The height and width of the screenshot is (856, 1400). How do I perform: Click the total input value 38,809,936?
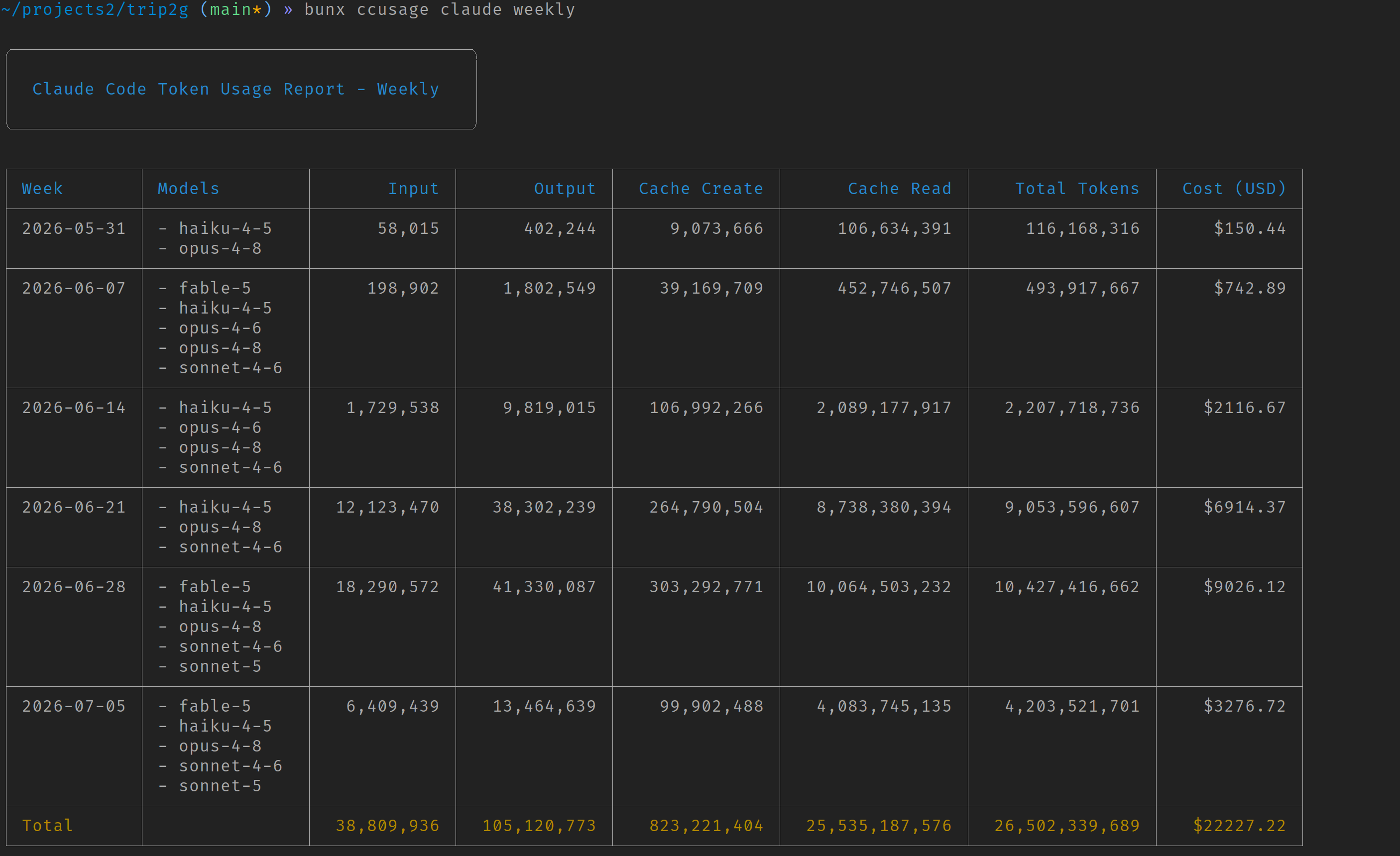(x=387, y=825)
